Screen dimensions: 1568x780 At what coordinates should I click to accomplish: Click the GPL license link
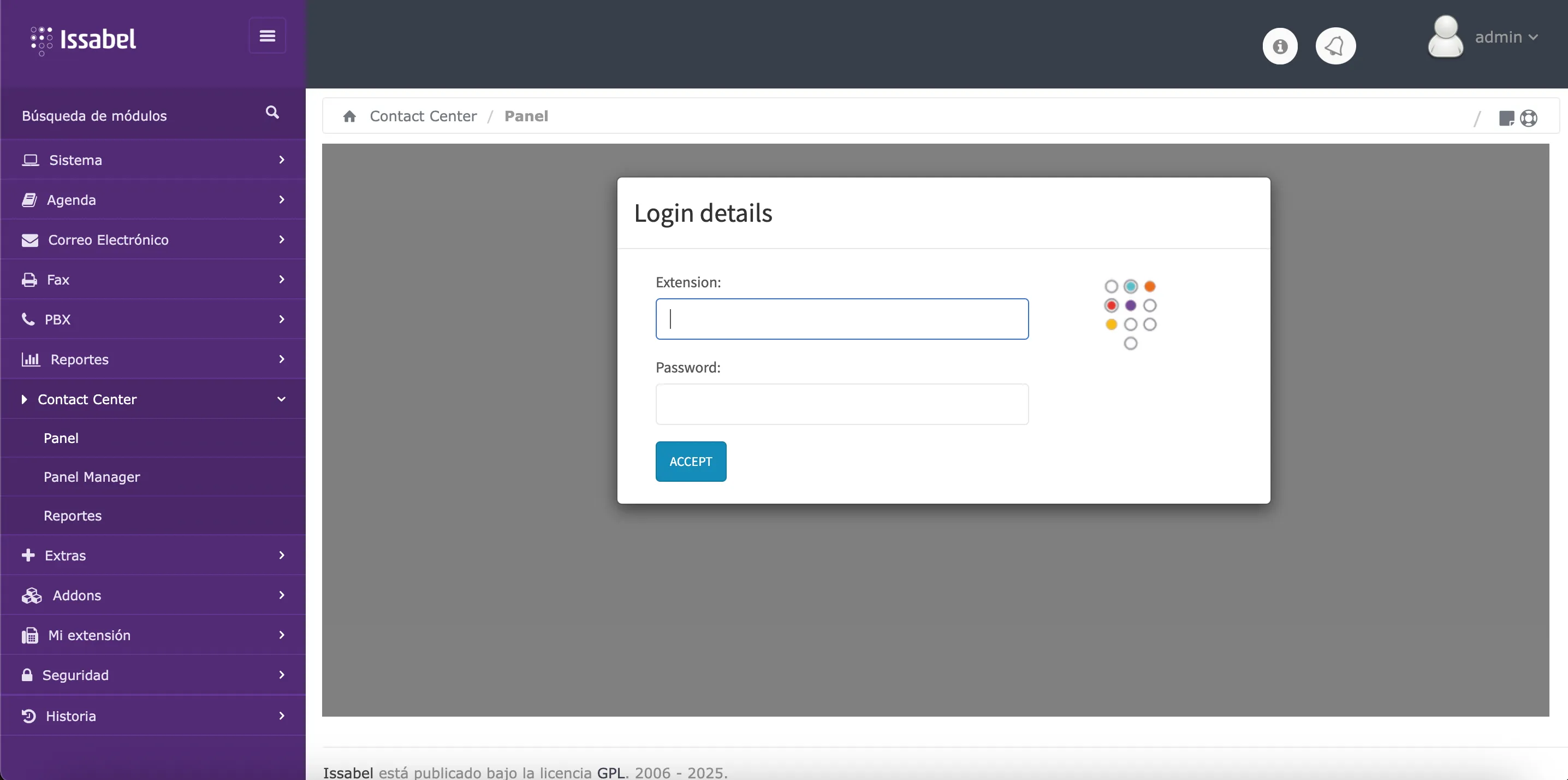610,773
